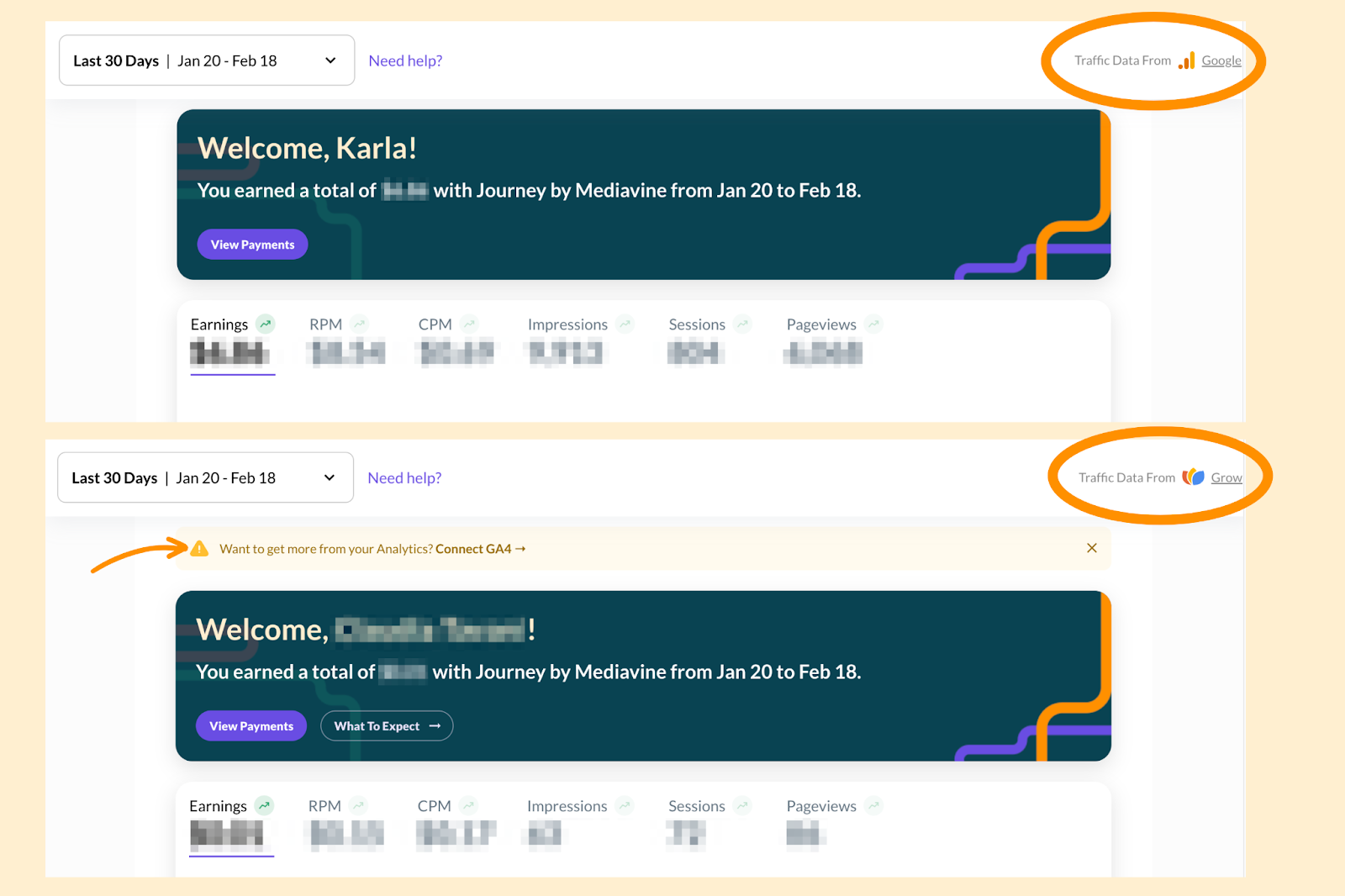1345x896 pixels.
Task: Open the Grow link in the header
Action: tap(1226, 477)
